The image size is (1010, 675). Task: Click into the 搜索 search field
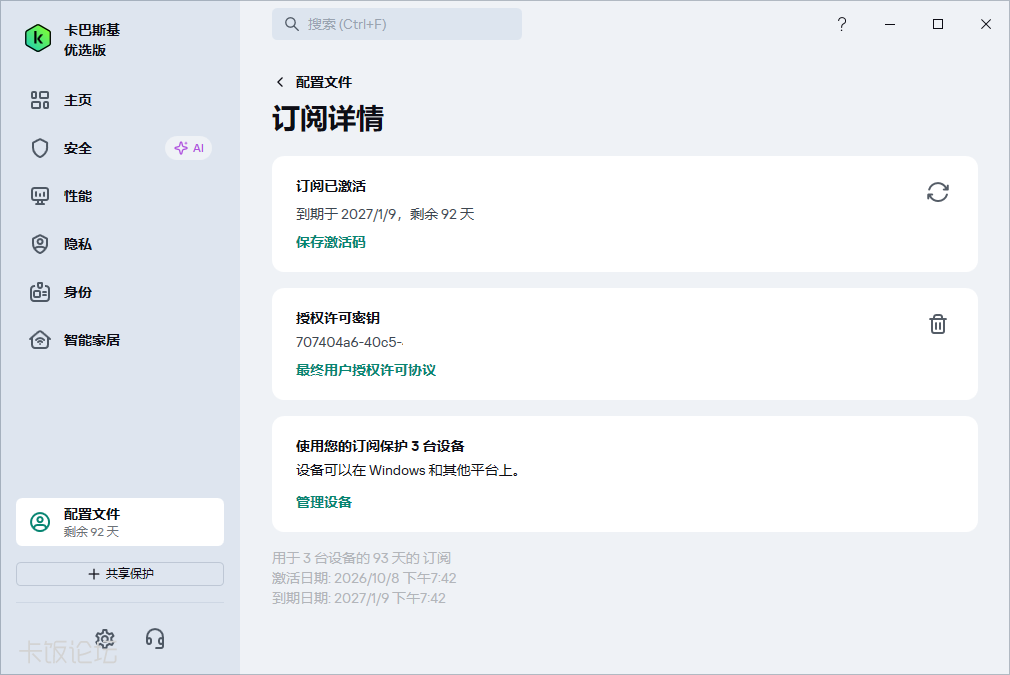(397, 24)
